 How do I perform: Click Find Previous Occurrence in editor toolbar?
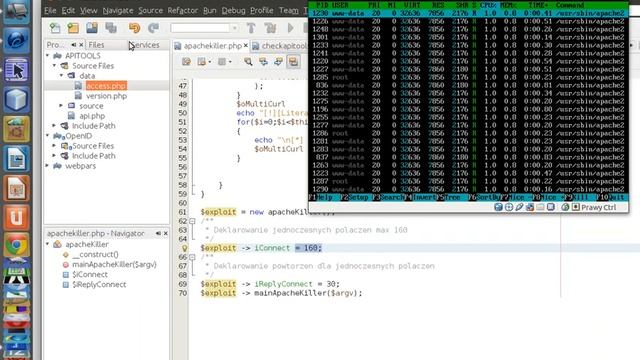263,62
